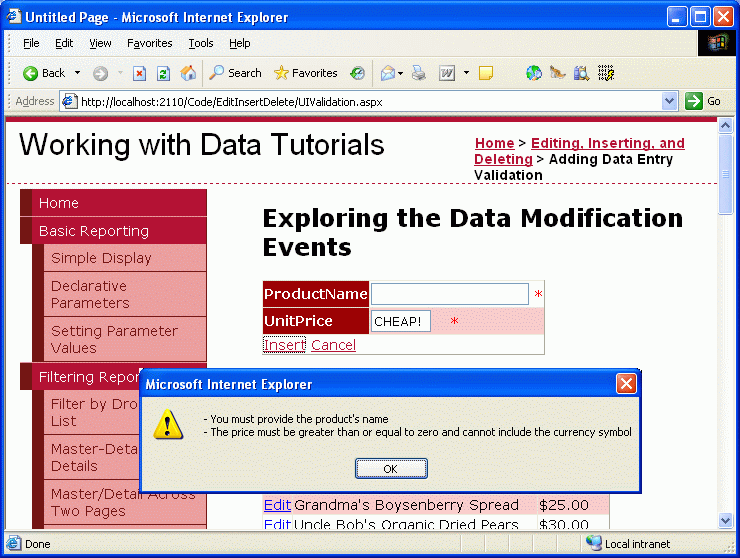Click the orange toolbar icon beside the globe
Image resolution: width=740 pixels, height=558 pixels.
[557, 73]
